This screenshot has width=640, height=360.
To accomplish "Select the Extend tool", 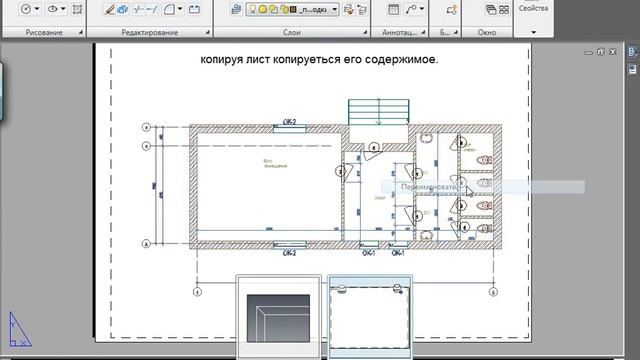I will [151, 9].
